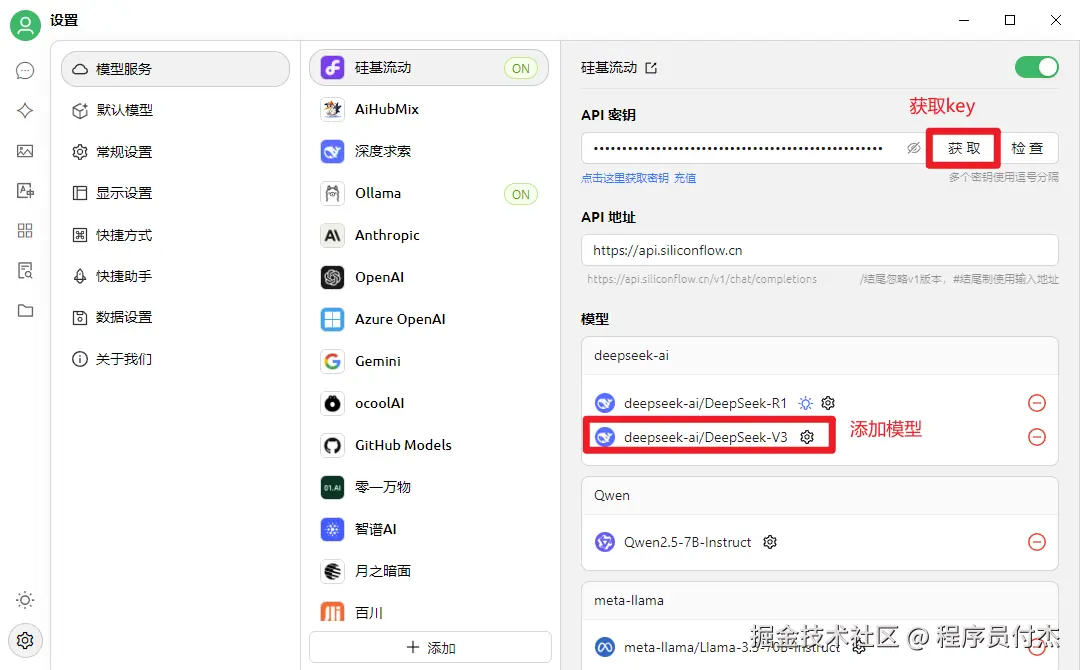Click the deepseek-ai group header
The image size is (1080, 670).
click(820, 356)
